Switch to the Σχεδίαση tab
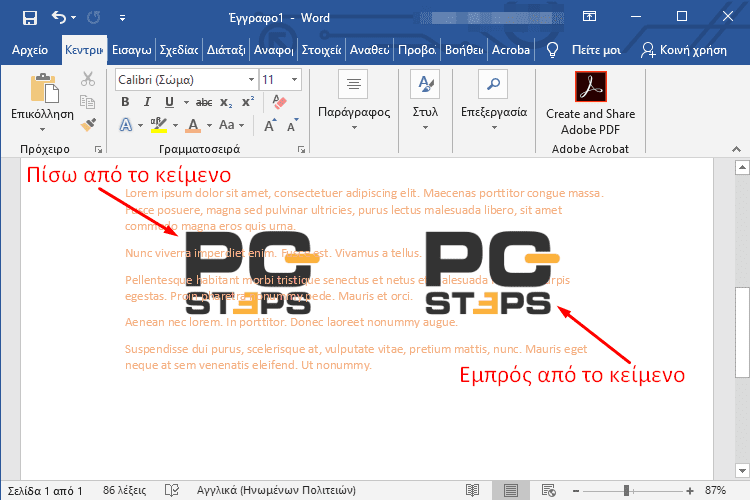750x500 pixels. pos(179,50)
